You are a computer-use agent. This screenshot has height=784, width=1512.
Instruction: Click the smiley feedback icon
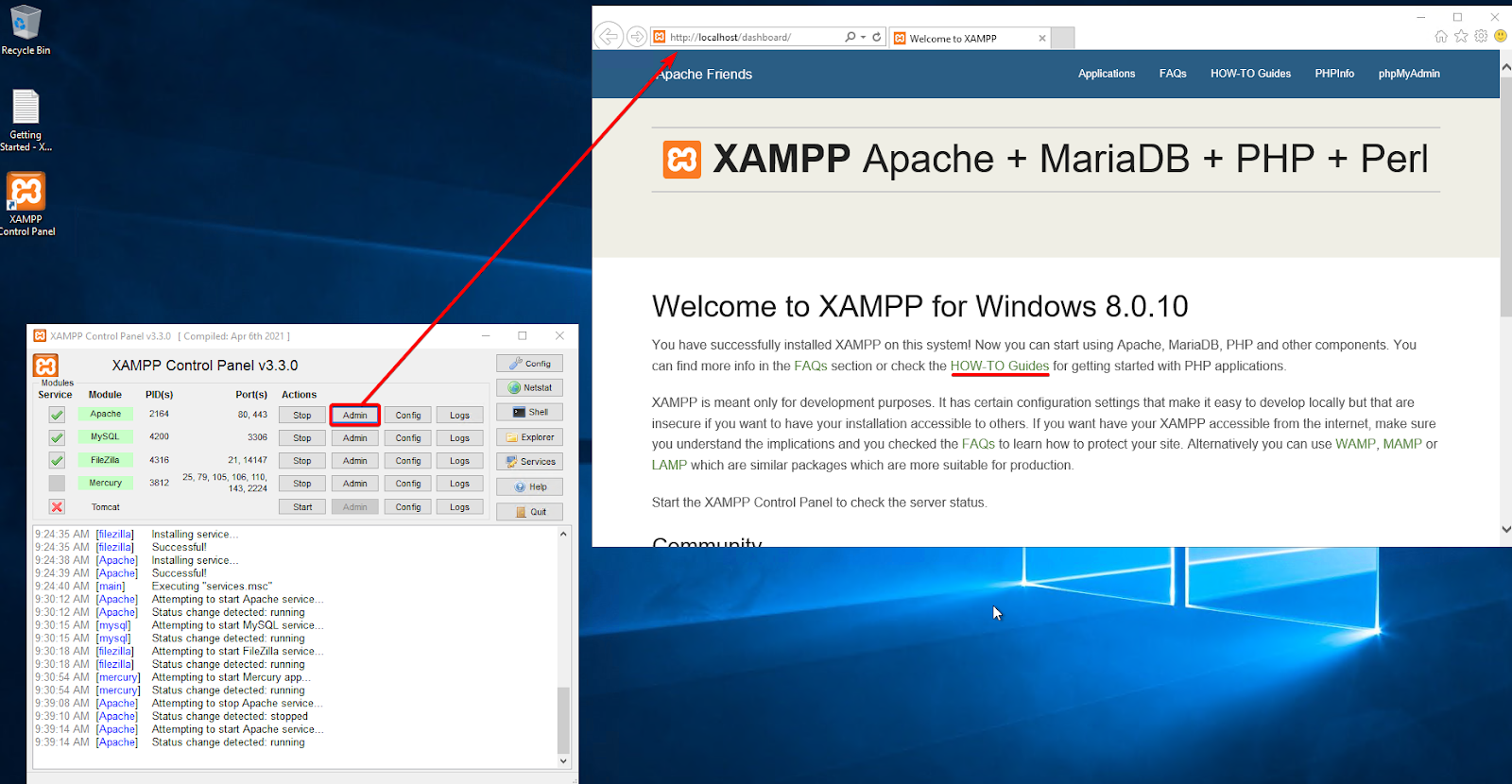pos(1501,36)
